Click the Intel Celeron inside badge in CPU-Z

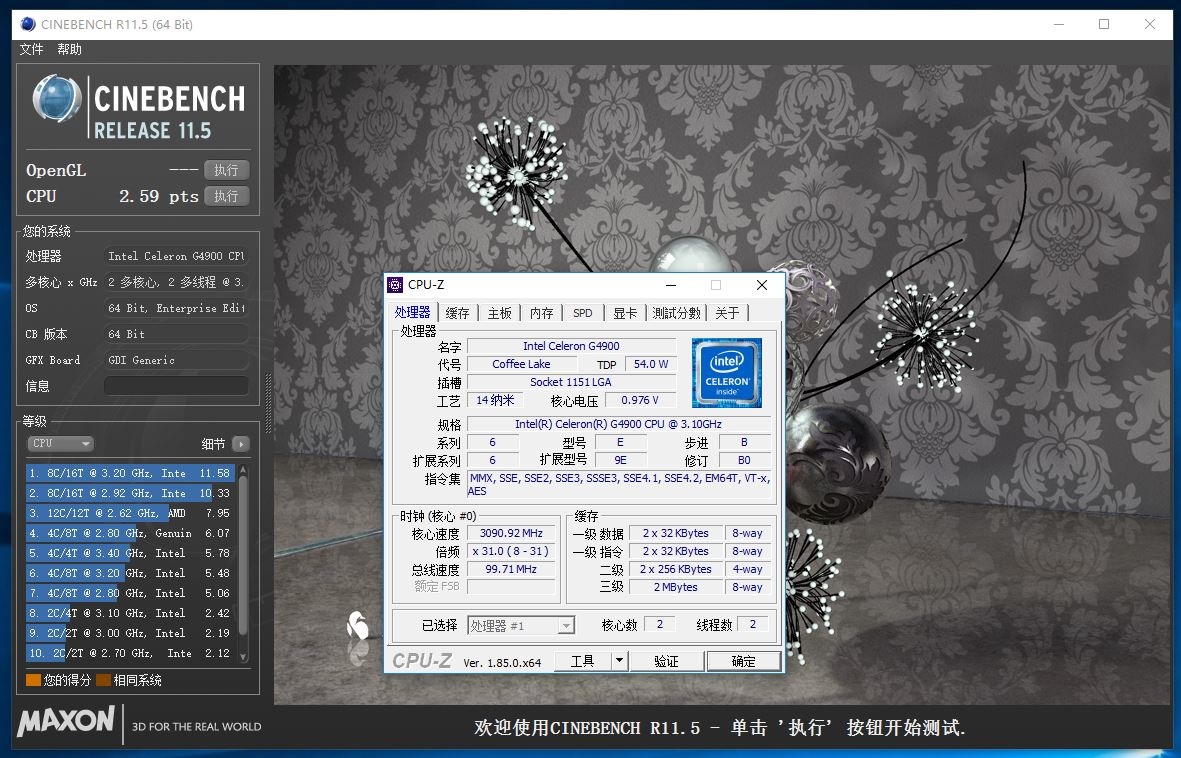pyautogui.click(x=726, y=373)
